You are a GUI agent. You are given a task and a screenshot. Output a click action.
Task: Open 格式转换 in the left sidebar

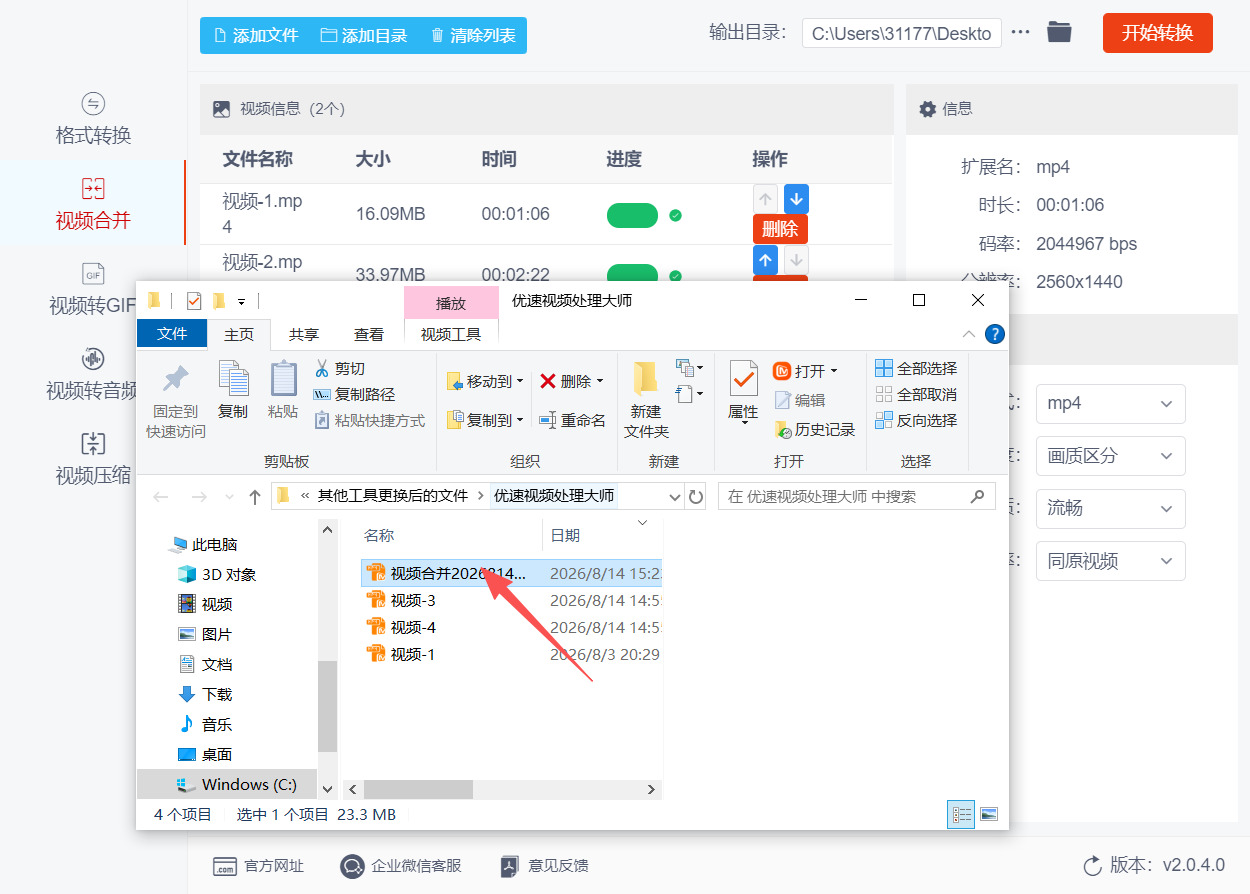(x=93, y=119)
